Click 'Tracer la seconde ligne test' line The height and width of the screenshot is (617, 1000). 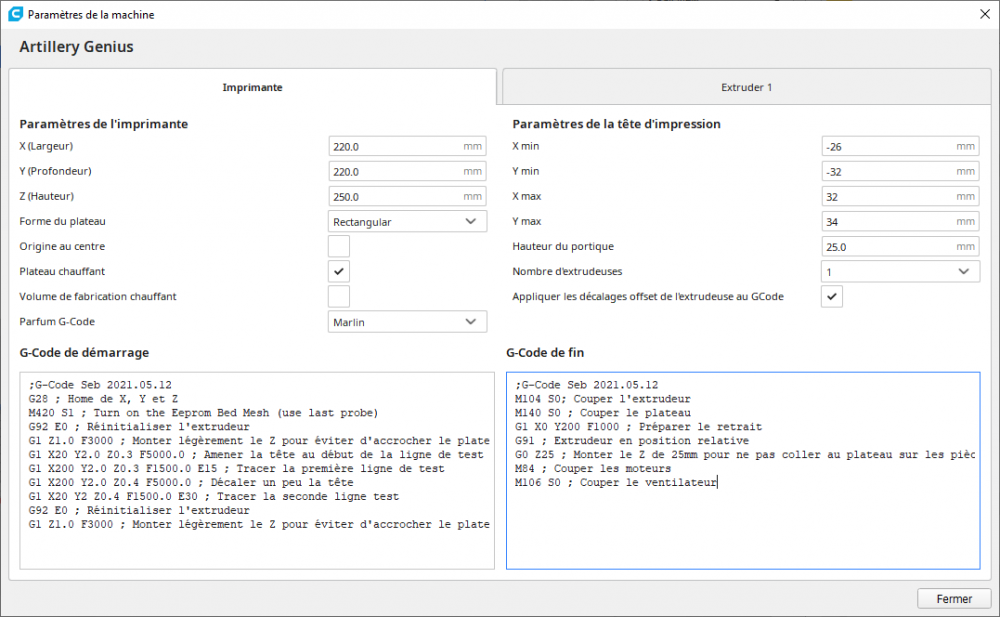click(214, 496)
